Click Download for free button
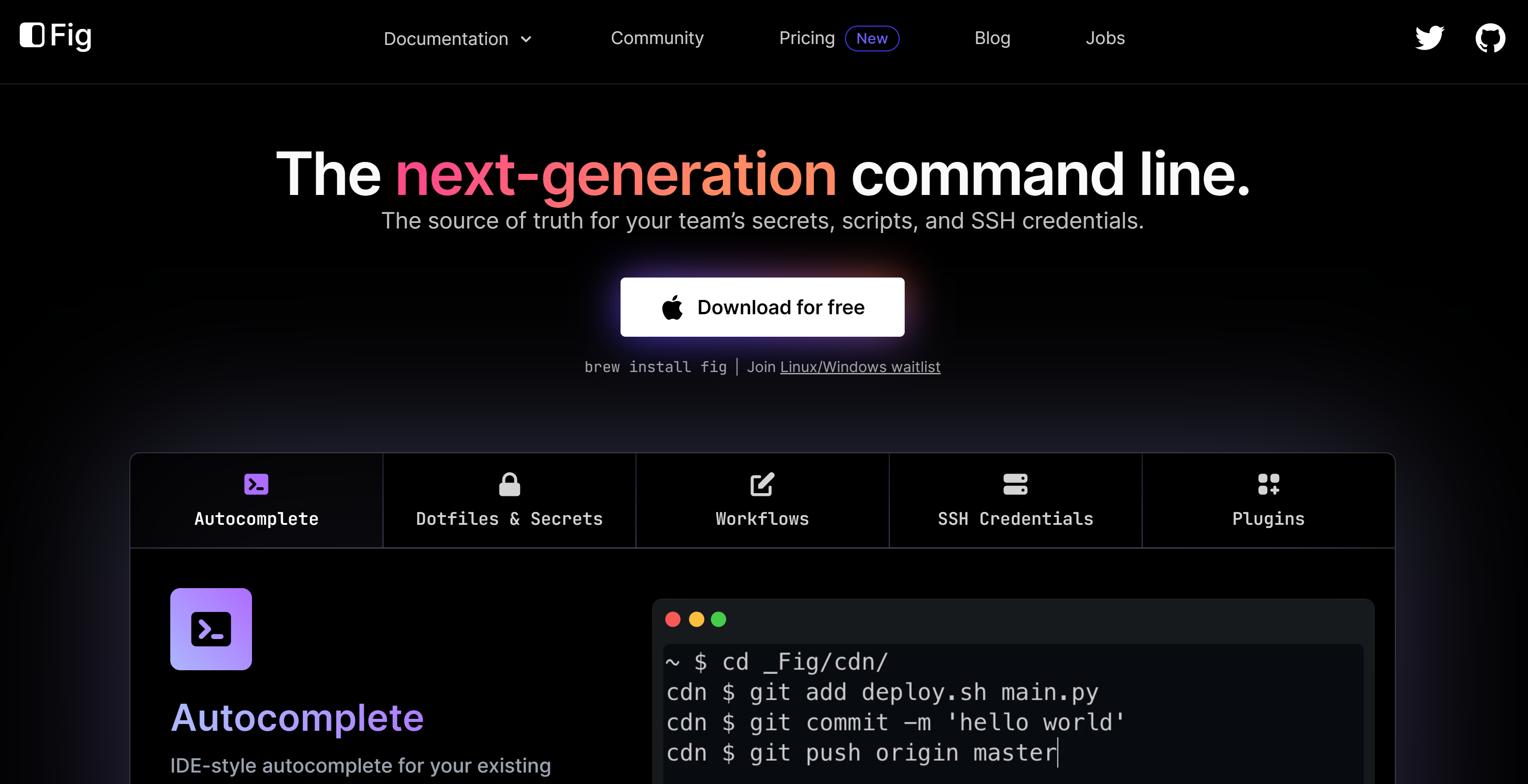The height and width of the screenshot is (784, 1528). coord(762,307)
